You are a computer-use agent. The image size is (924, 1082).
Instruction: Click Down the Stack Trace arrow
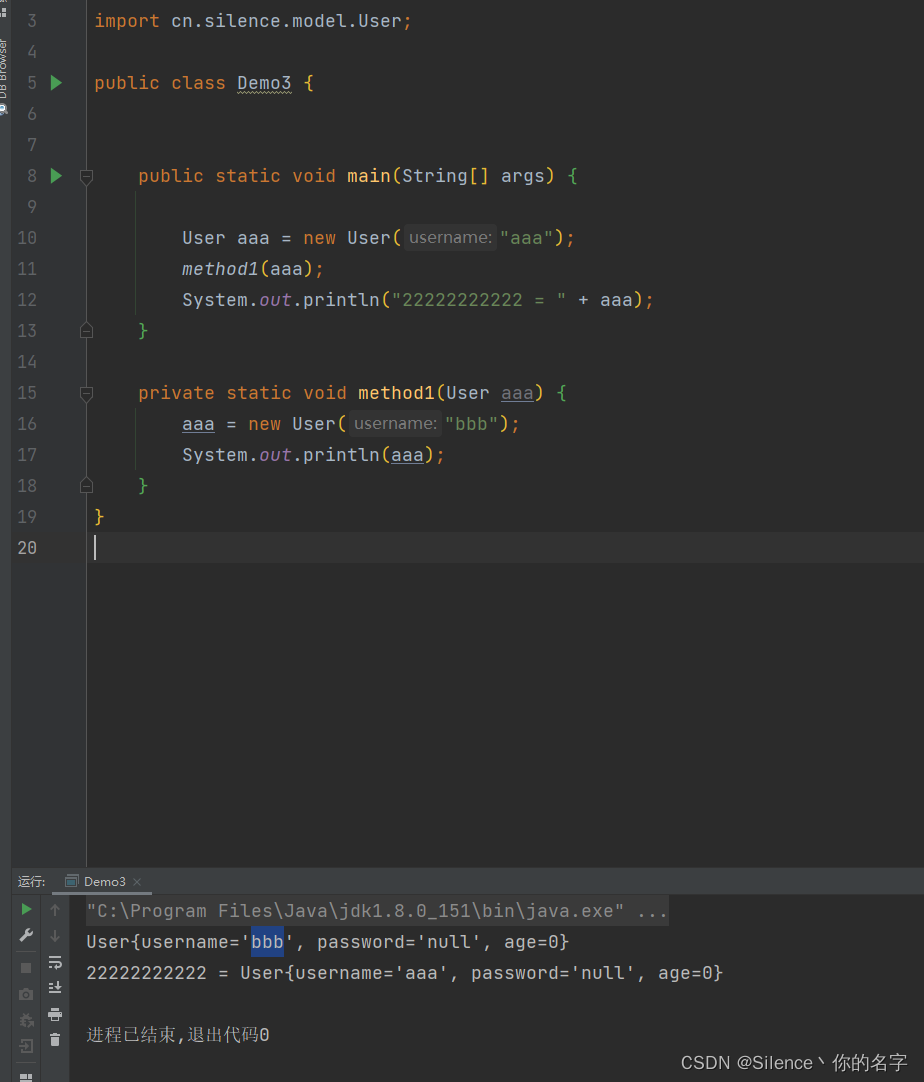click(x=55, y=936)
